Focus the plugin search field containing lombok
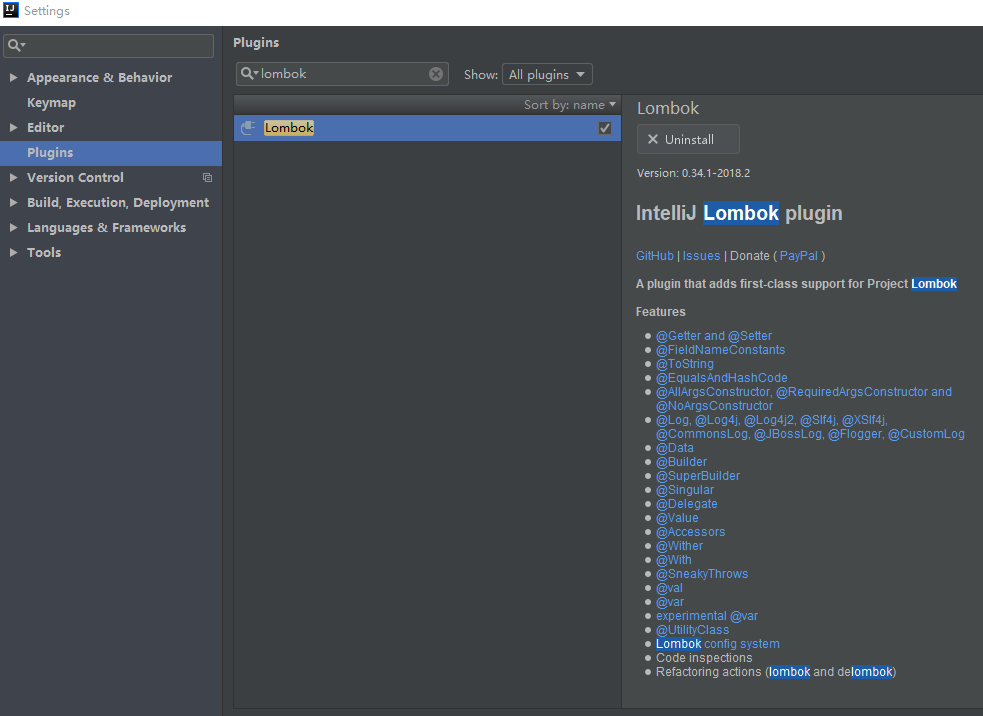Screen dimensions: 983x716 pos(342,74)
